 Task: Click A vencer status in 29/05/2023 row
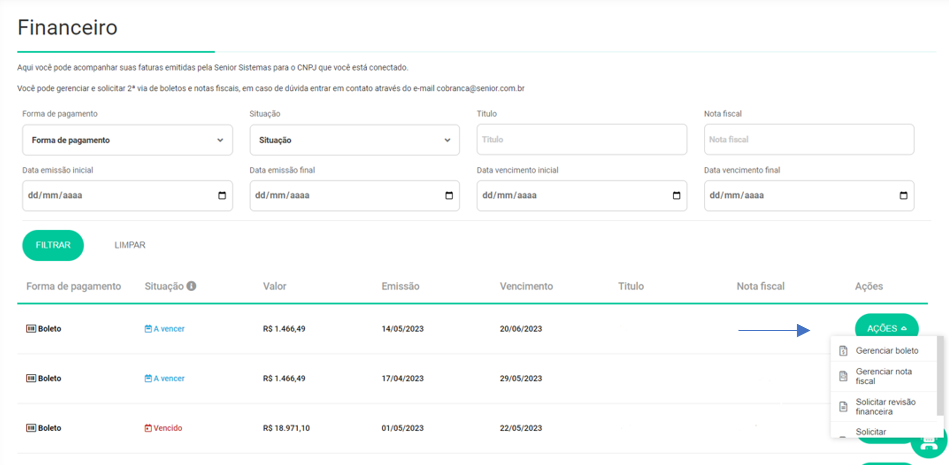coord(165,378)
